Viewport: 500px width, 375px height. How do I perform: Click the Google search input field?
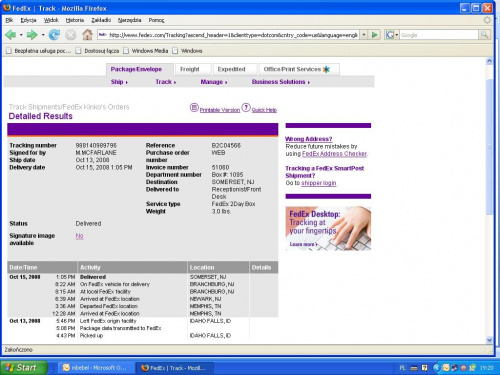(x=439, y=35)
